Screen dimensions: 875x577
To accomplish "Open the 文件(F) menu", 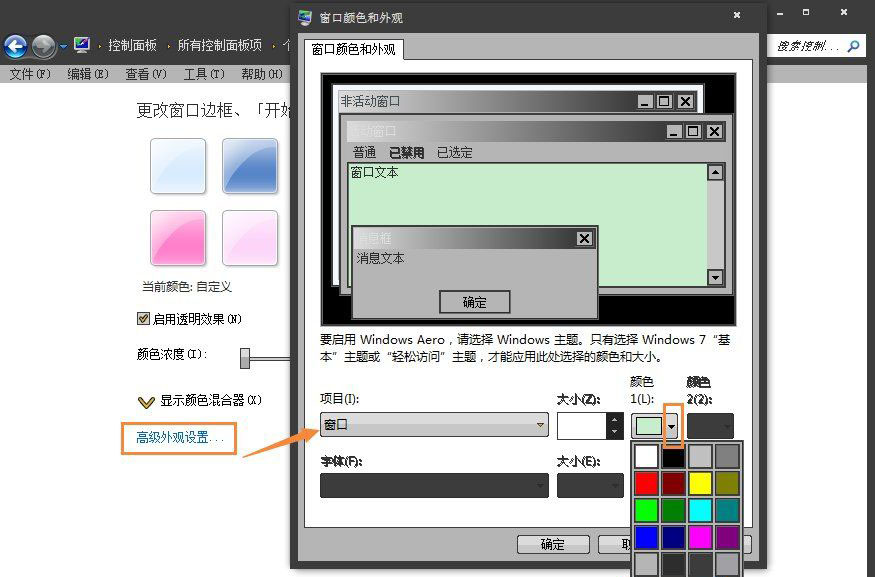I will click(30, 74).
